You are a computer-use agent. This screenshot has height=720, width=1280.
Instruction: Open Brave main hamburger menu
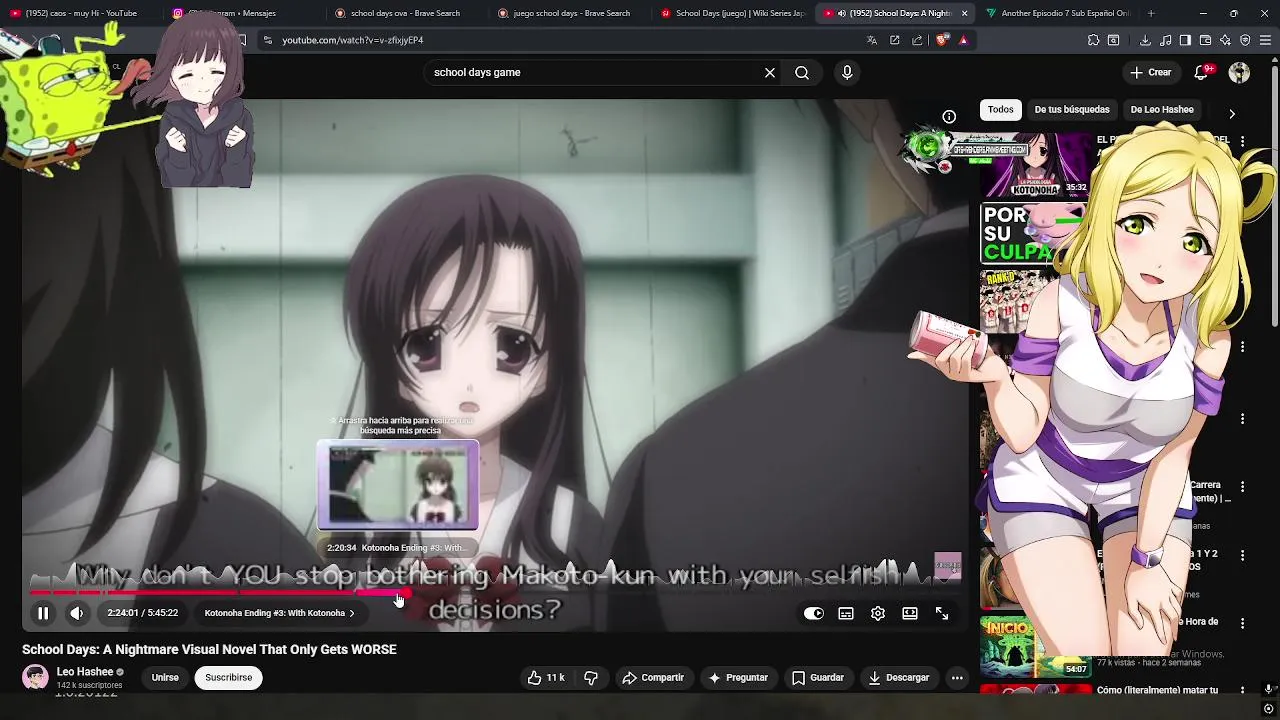[1265, 40]
